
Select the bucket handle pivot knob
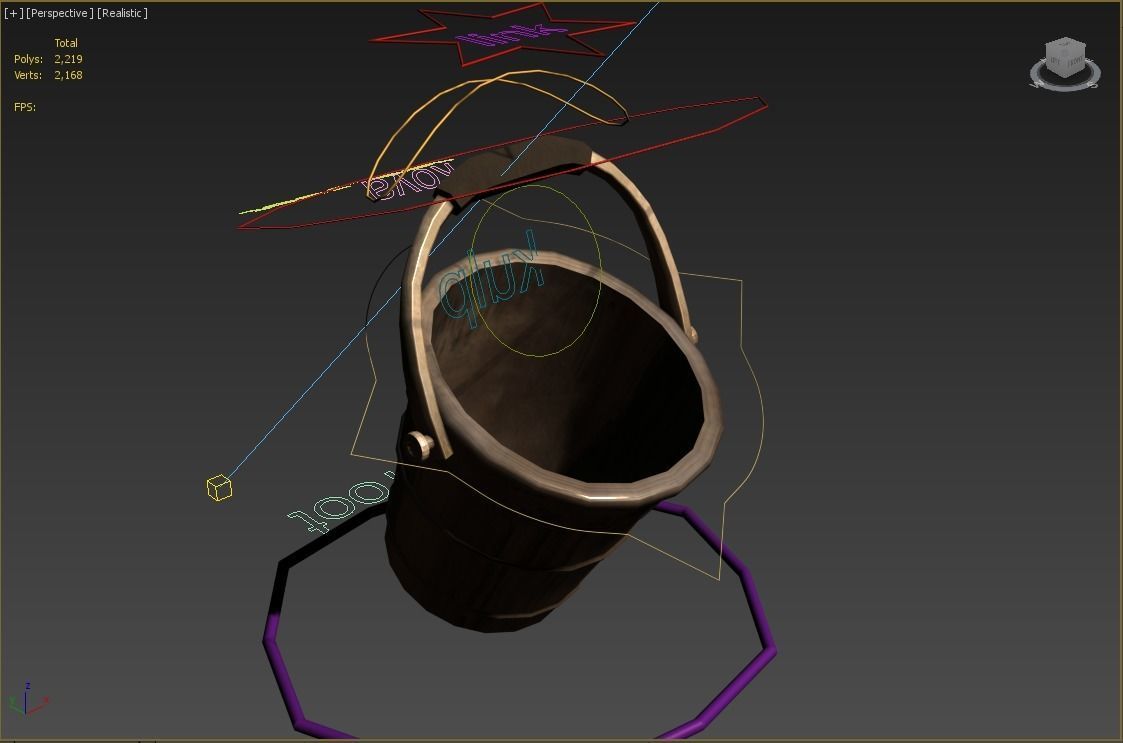pos(418,445)
